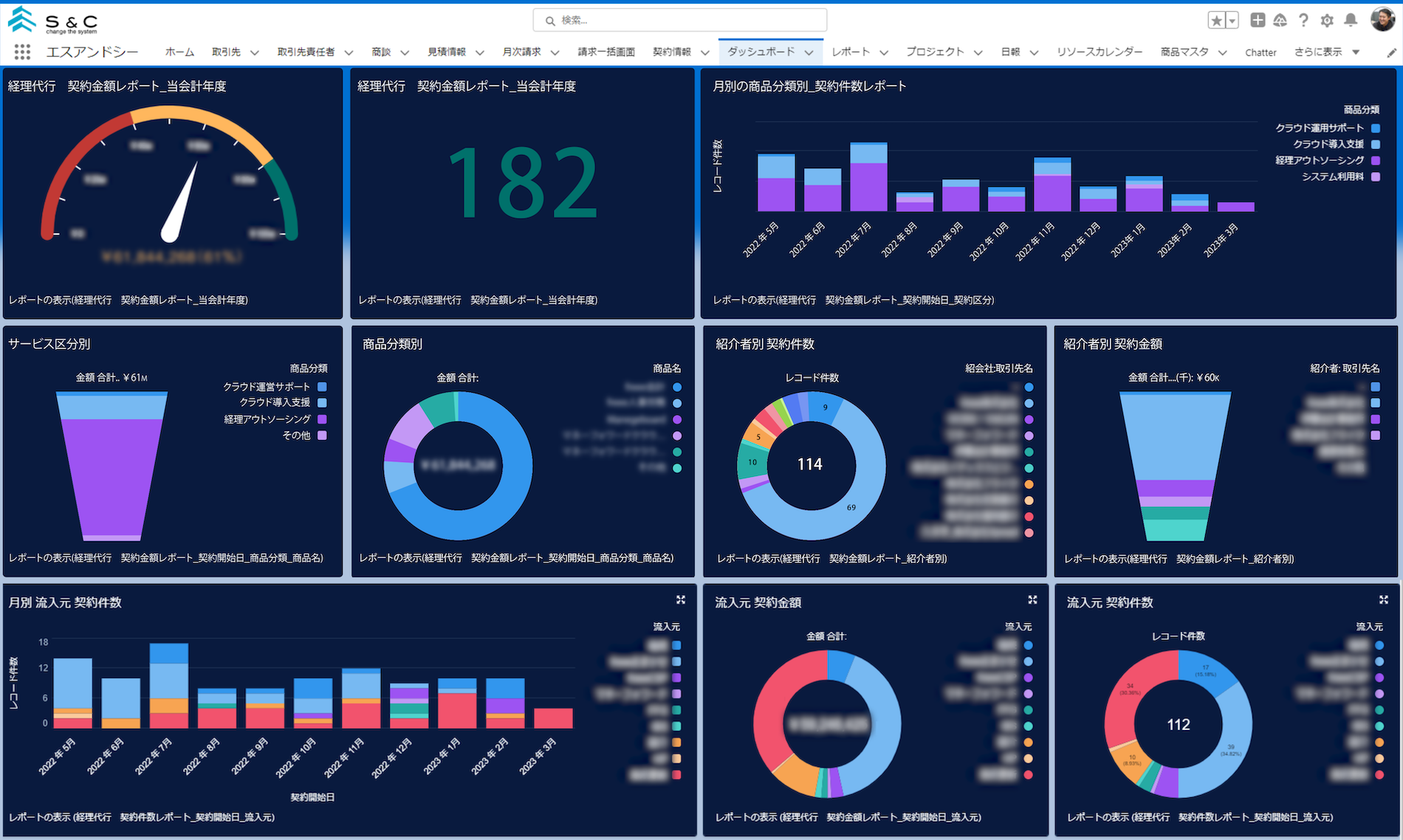Expand the 月次請求 tab dropdown chevron
This screenshot has height=840, width=1403.
pos(555,52)
